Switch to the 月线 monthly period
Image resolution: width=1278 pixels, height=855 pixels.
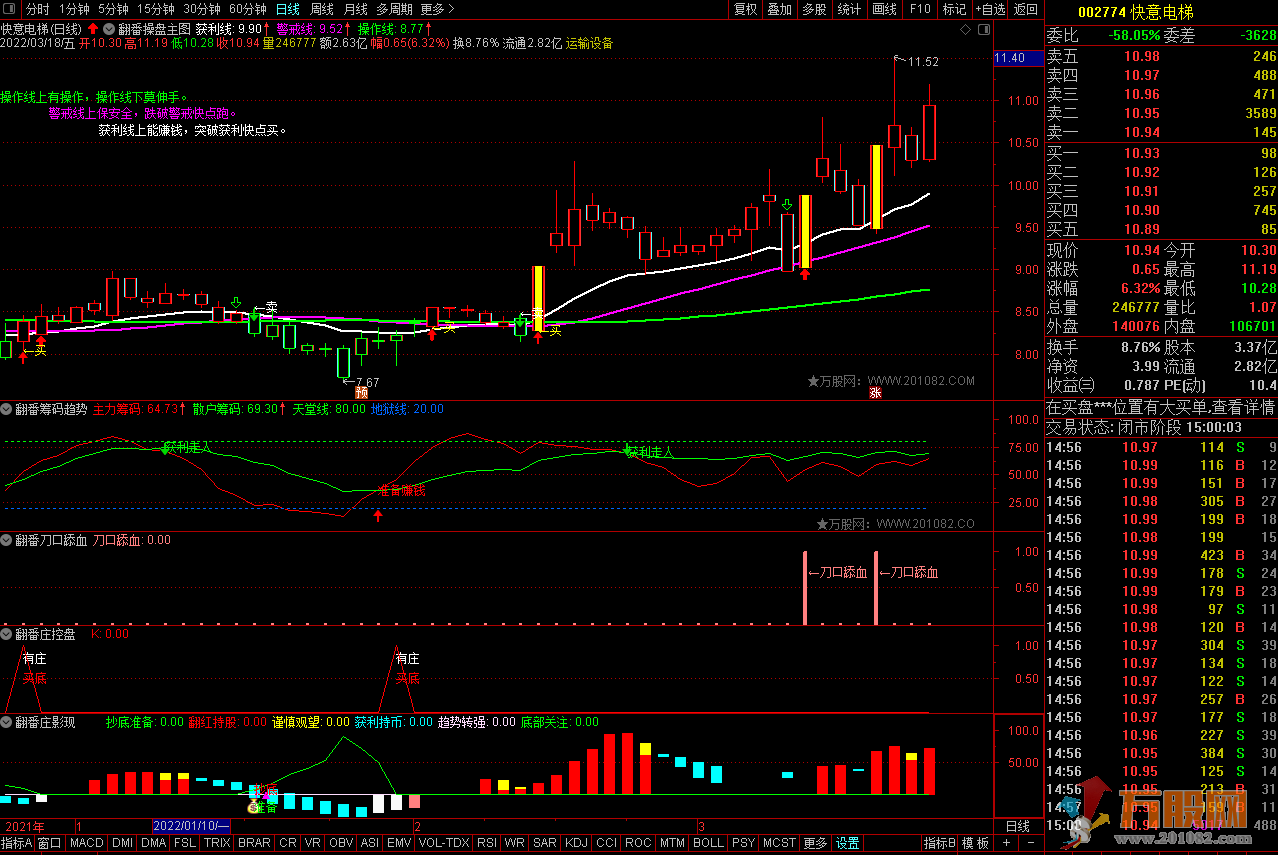pos(356,9)
